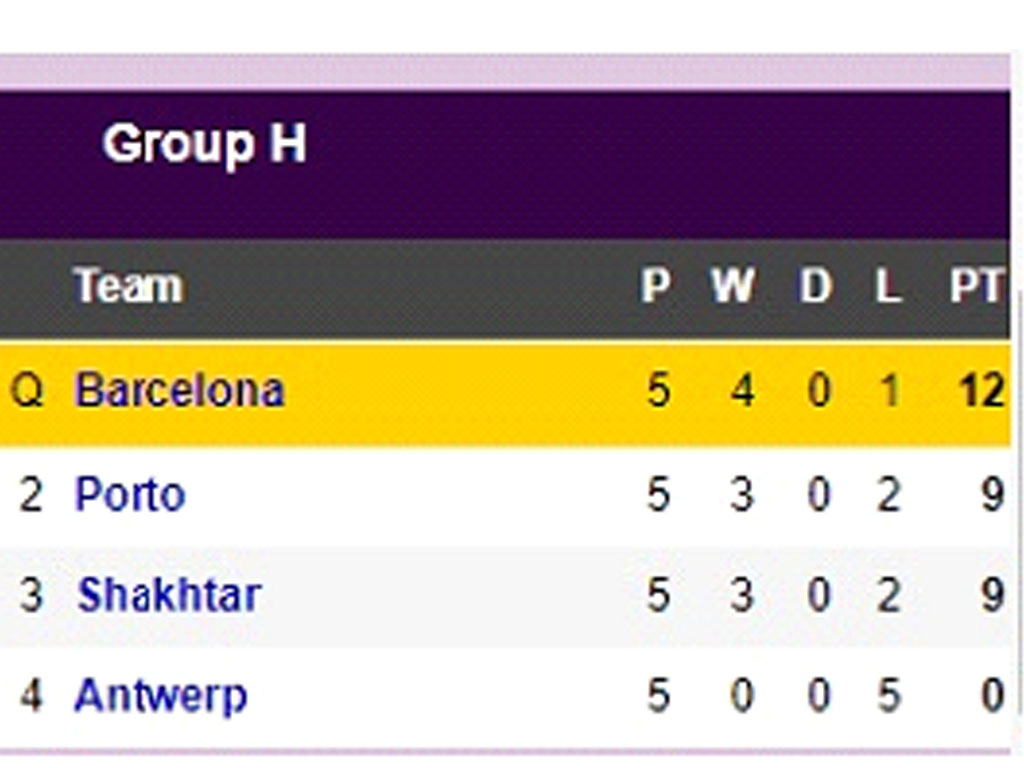Screen dimensions: 1024x768
Task: Click the W column header
Action: coord(733,285)
